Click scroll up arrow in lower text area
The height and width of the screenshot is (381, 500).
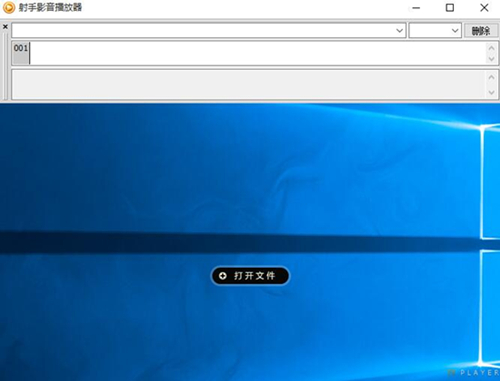(491, 77)
